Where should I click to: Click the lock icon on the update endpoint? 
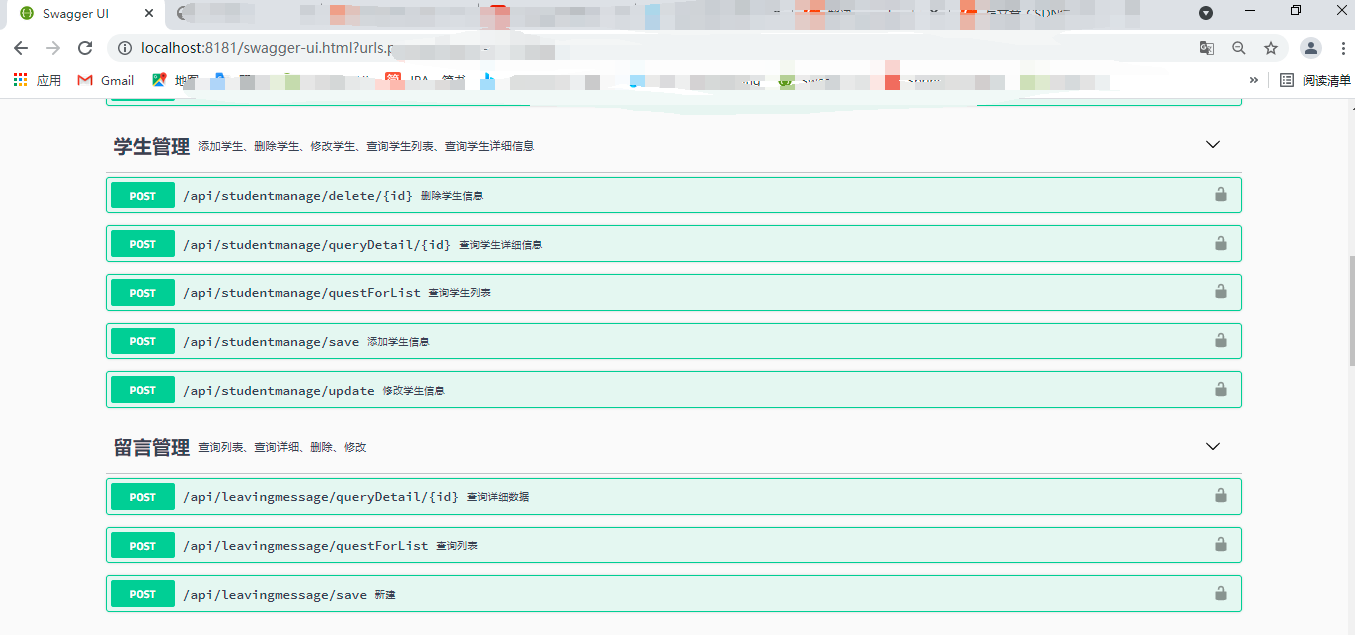pyautogui.click(x=1220, y=389)
